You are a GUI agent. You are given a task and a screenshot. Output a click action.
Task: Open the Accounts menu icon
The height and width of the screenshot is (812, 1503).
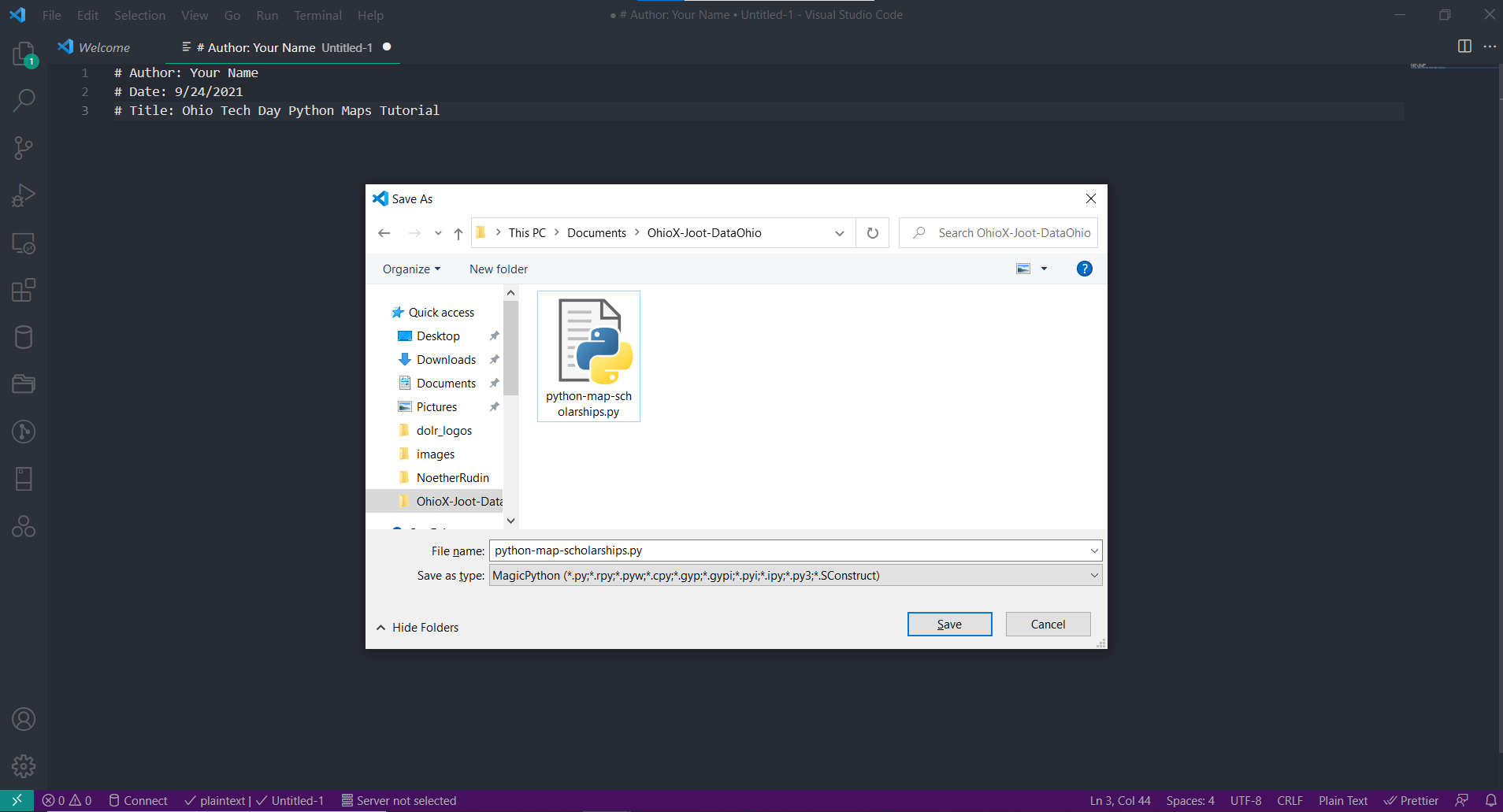[x=24, y=719]
